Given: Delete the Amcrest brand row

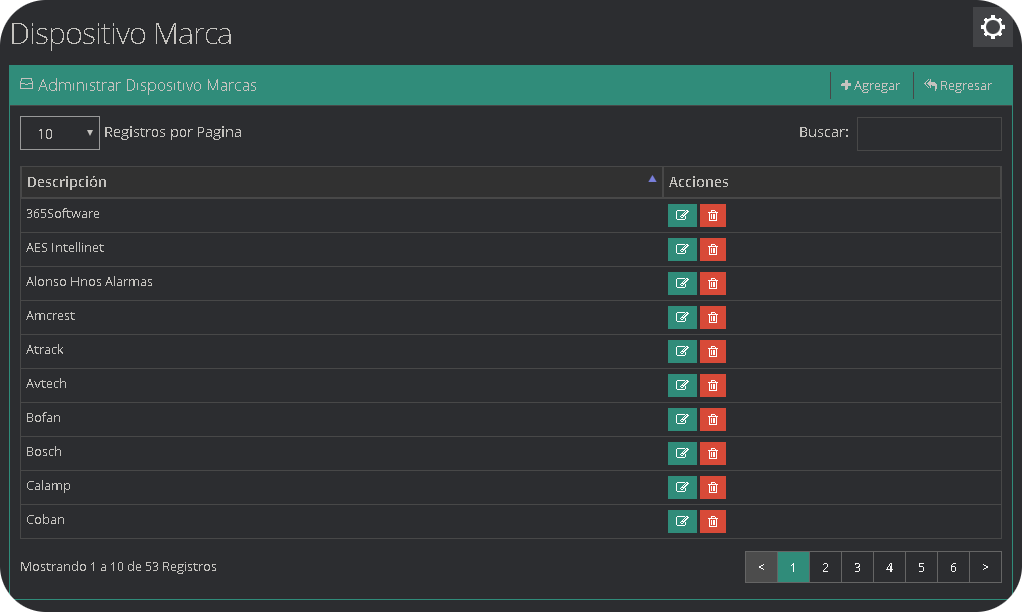Looking at the screenshot, I should coord(713,318).
